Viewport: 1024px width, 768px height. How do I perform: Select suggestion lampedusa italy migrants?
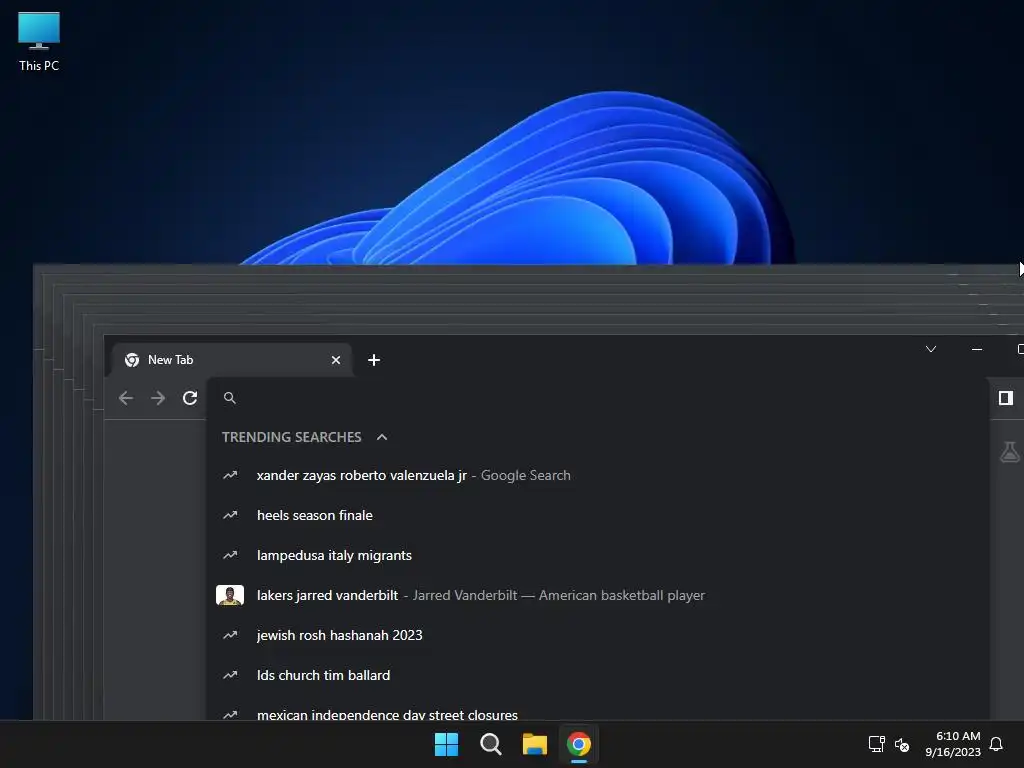[x=598, y=555]
